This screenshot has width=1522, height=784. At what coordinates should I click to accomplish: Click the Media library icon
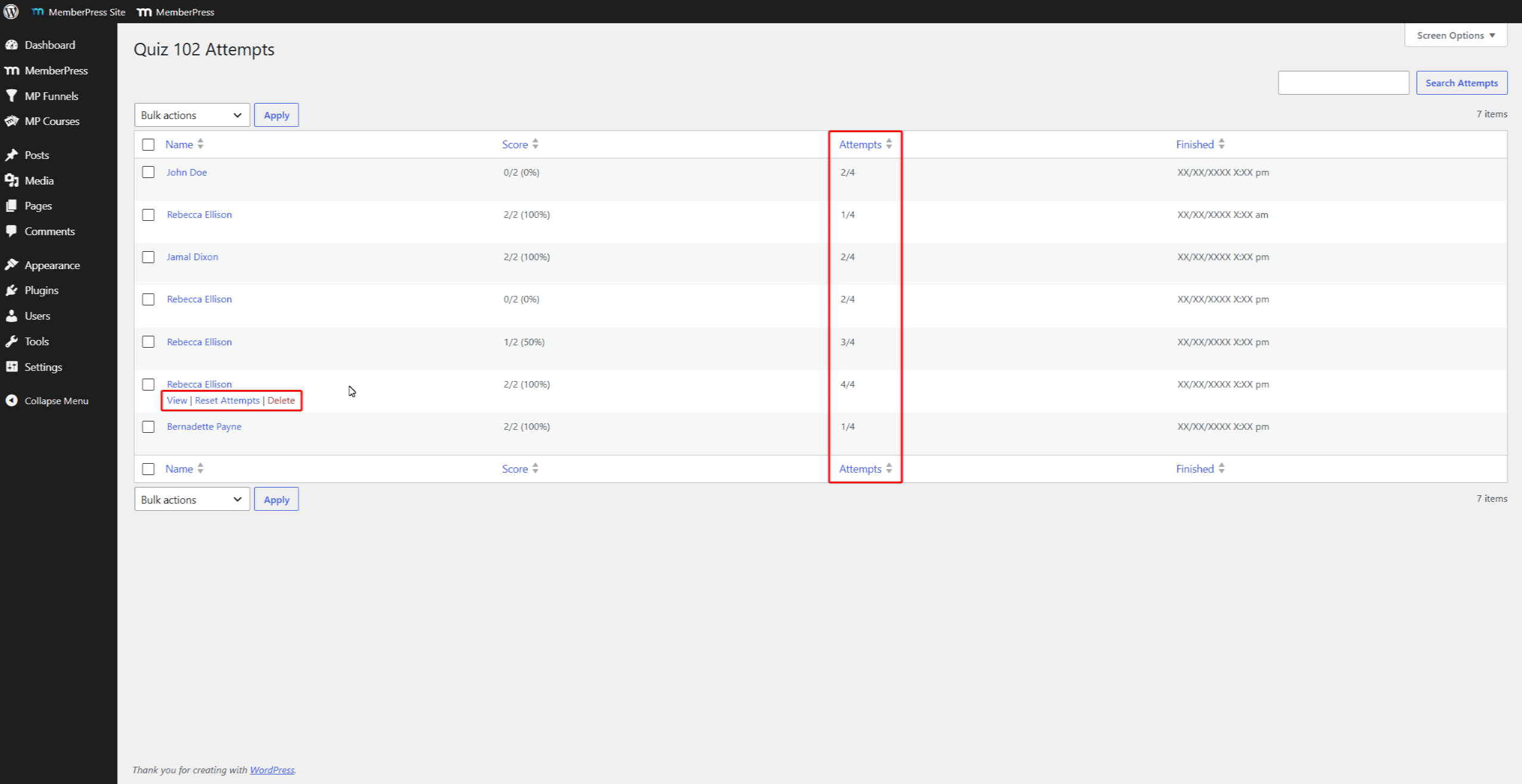coord(12,180)
